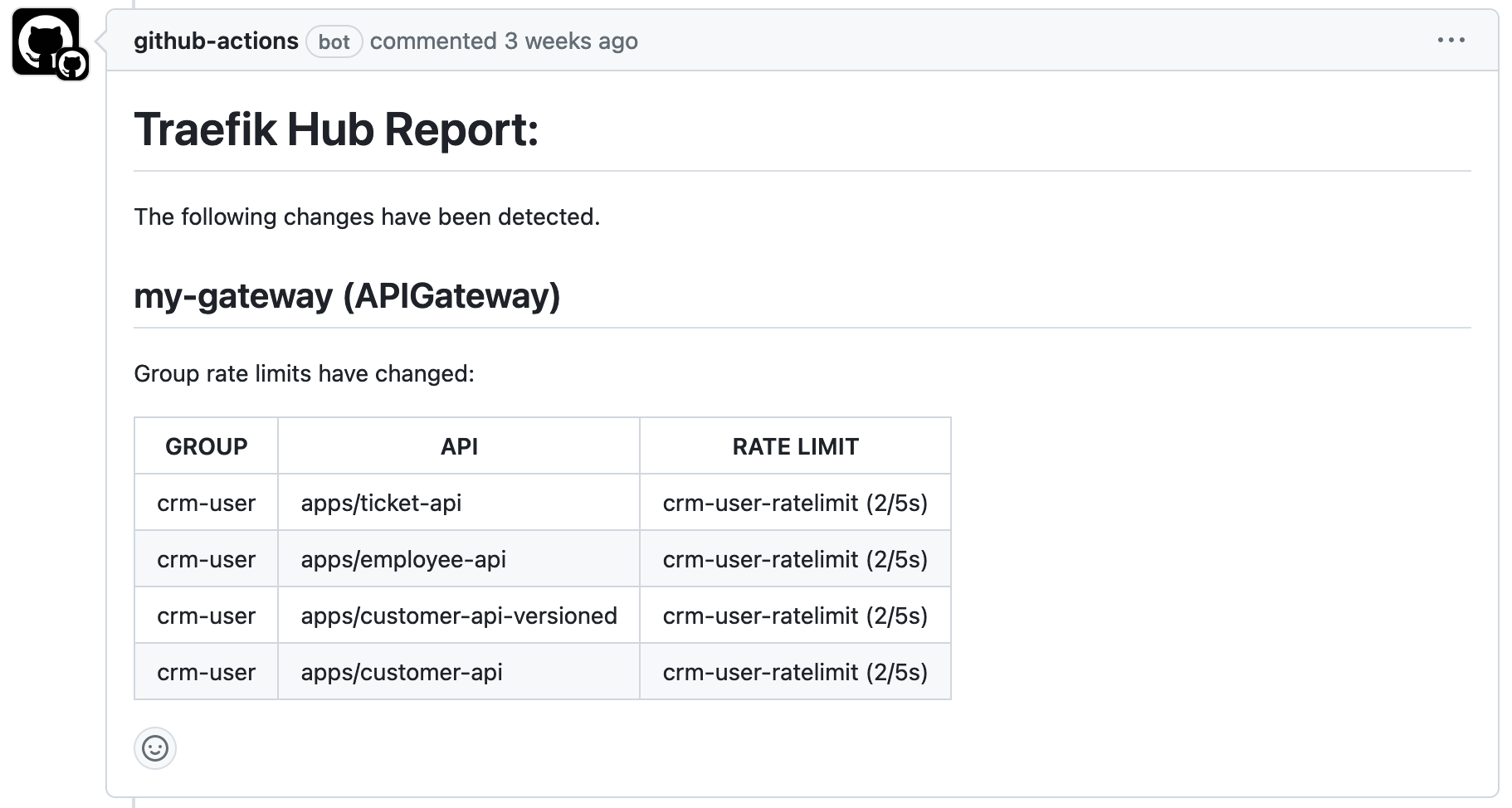Click the 'my-gateway (APIGateway)' heading
Image resolution: width=1512 pixels, height=808 pixels.
pyautogui.click(x=347, y=296)
